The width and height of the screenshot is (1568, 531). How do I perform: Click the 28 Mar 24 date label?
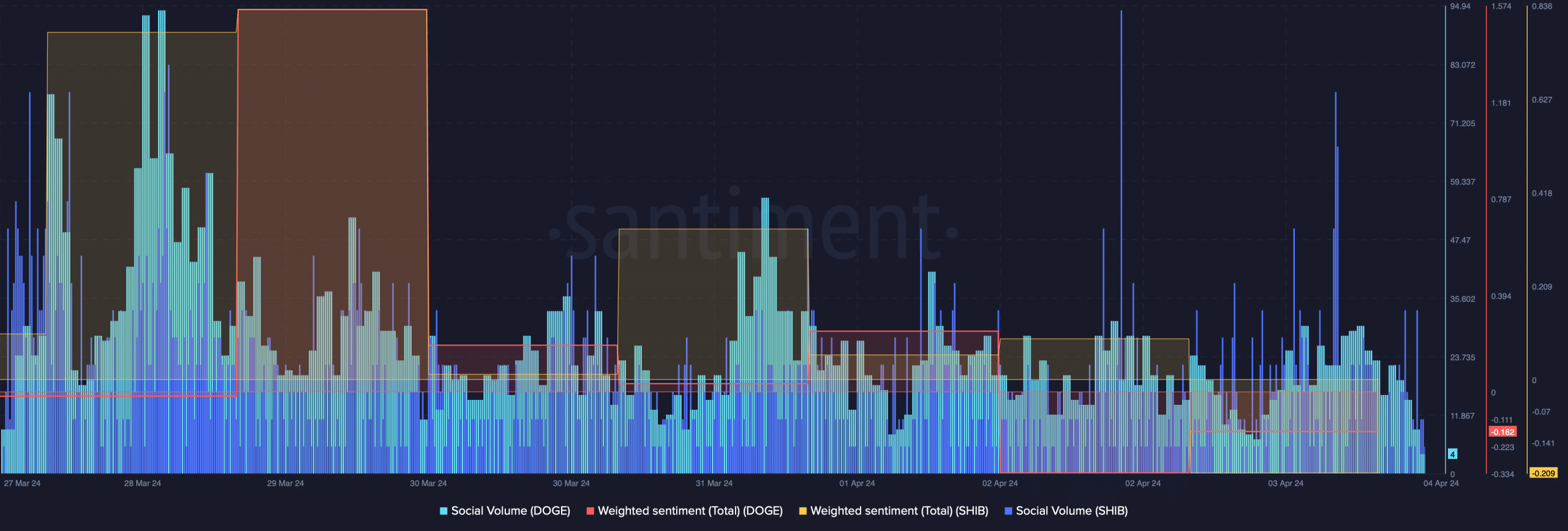(143, 483)
